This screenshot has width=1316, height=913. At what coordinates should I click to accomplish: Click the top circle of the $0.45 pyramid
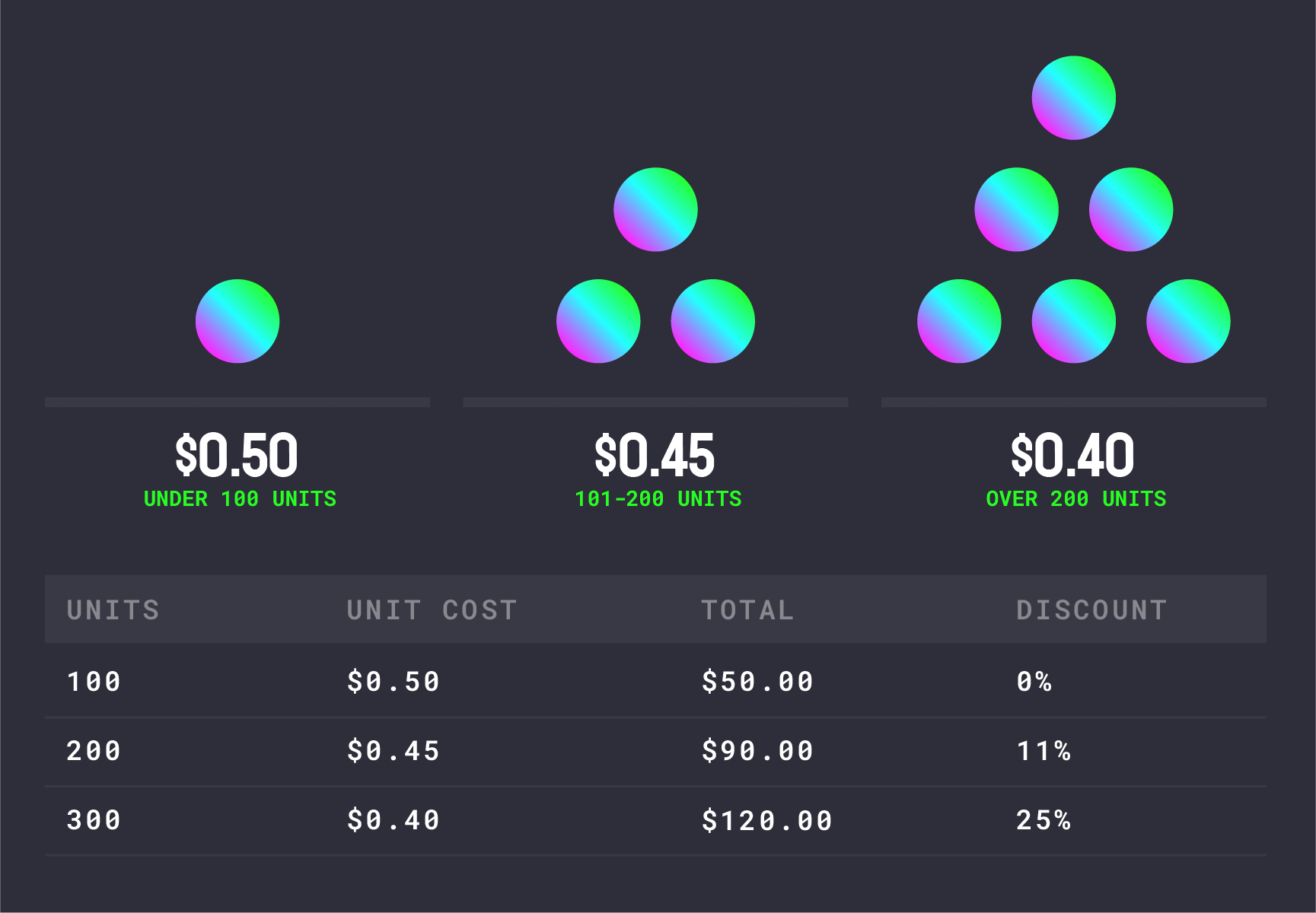click(x=655, y=209)
